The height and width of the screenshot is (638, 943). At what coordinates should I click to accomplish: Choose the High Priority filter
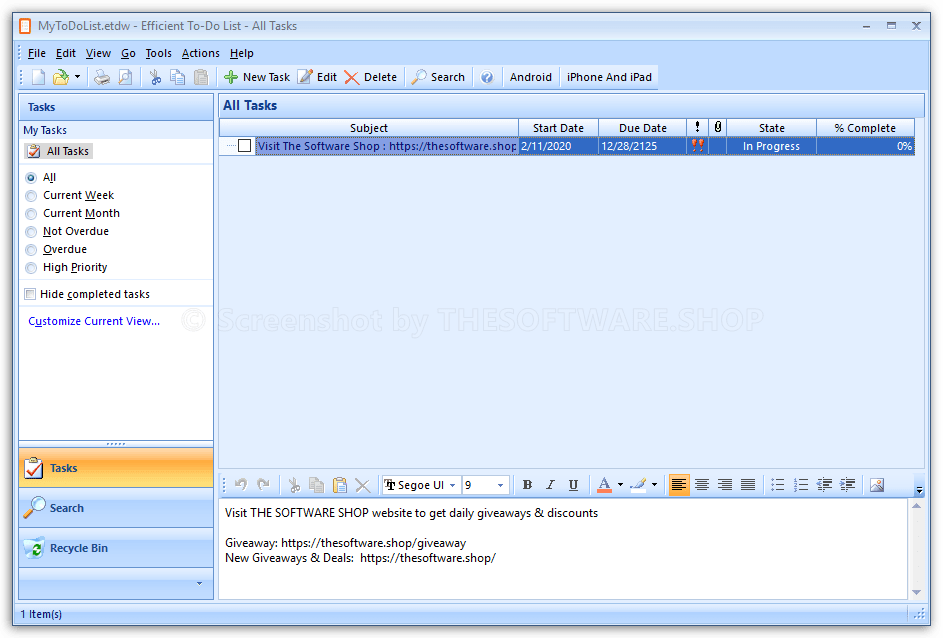(30, 267)
